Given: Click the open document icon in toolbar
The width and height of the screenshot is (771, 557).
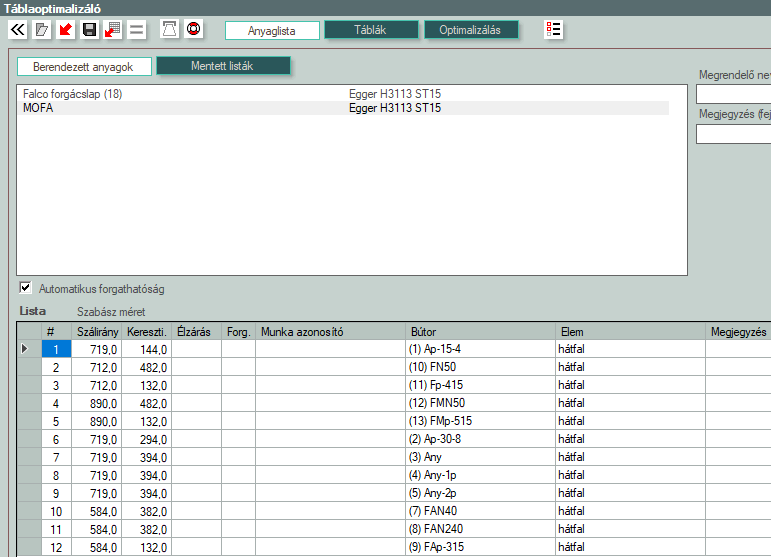Looking at the screenshot, I should coord(41,30).
